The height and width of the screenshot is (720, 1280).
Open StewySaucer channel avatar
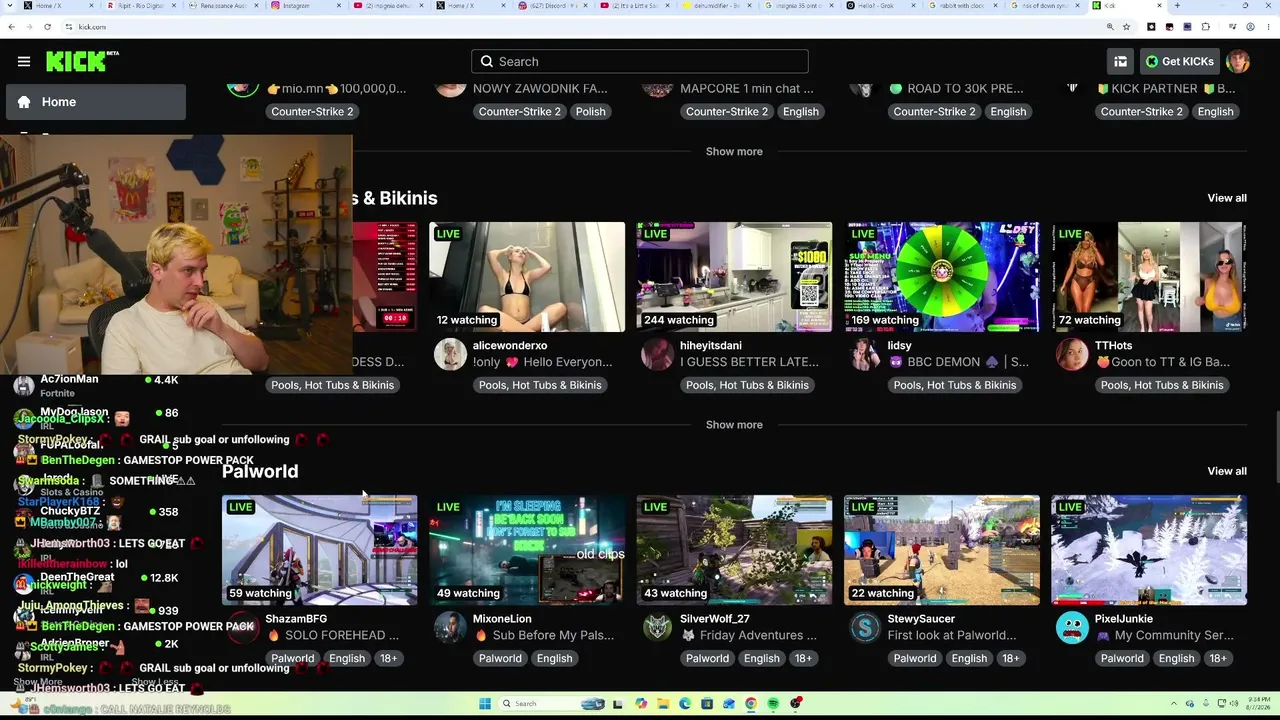[864, 627]
